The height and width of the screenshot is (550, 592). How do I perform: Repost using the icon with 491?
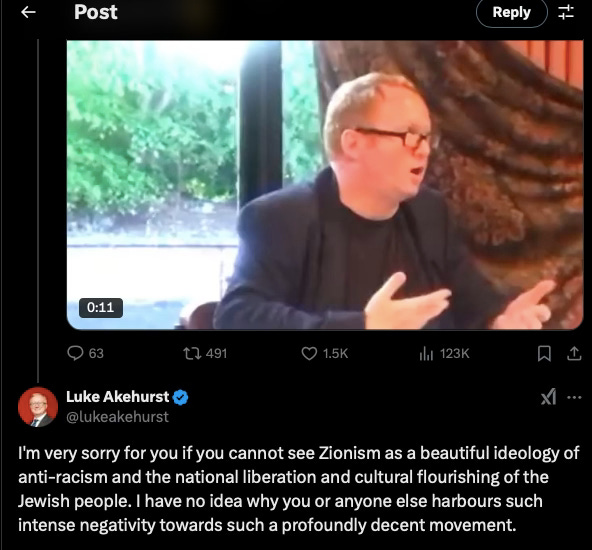pyautogui.click(x=205, y=354)
